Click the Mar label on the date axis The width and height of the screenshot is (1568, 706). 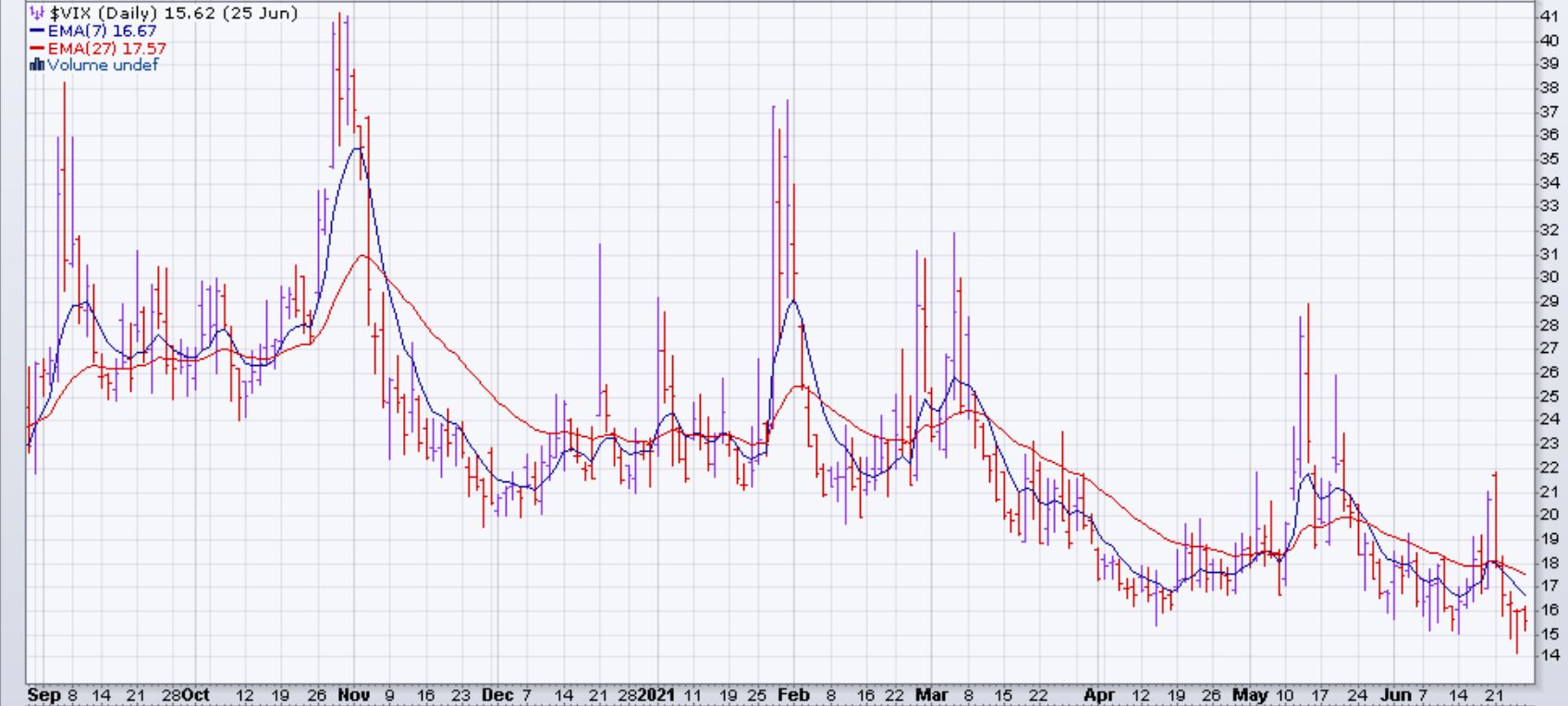pos(931,695)
